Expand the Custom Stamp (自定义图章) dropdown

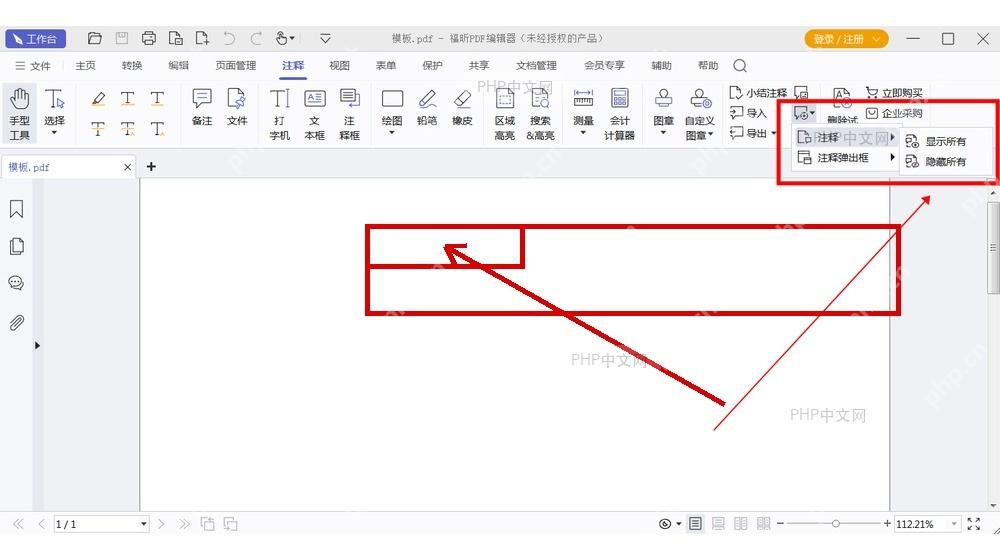(710, 135)
